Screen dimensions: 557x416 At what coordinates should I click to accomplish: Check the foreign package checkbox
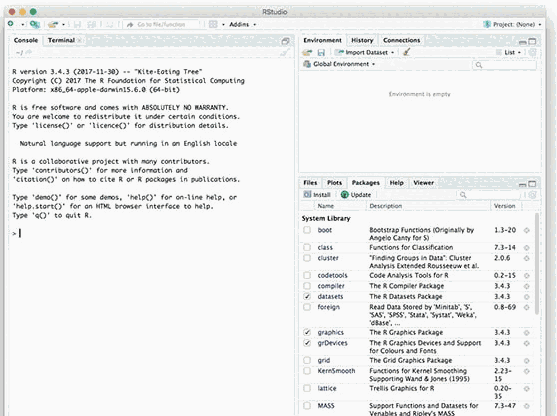pyautogui.click(x=307, y=307)
